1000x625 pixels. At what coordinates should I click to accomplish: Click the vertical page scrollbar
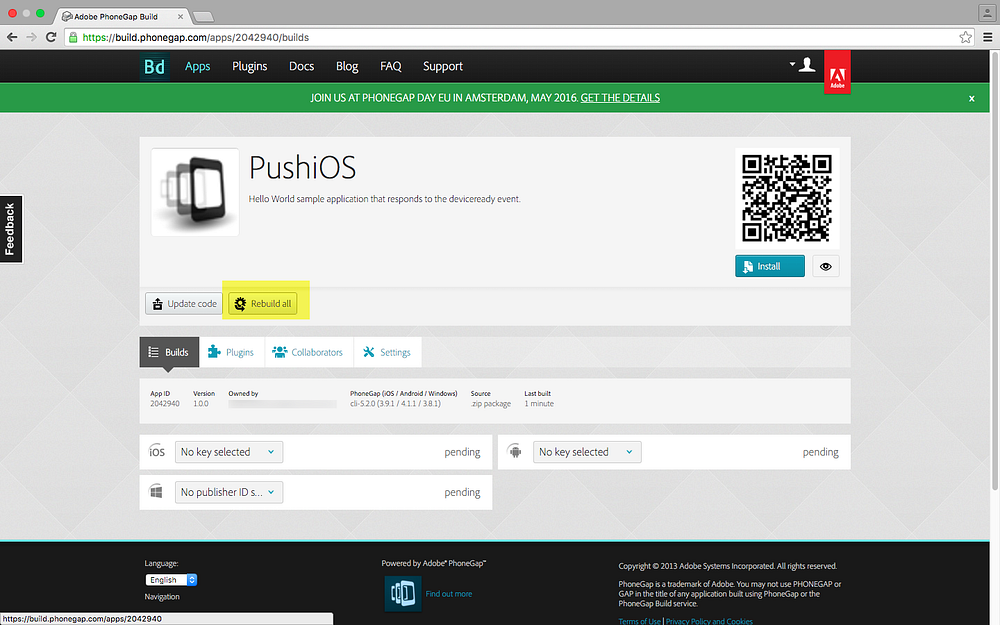[994, 271]
